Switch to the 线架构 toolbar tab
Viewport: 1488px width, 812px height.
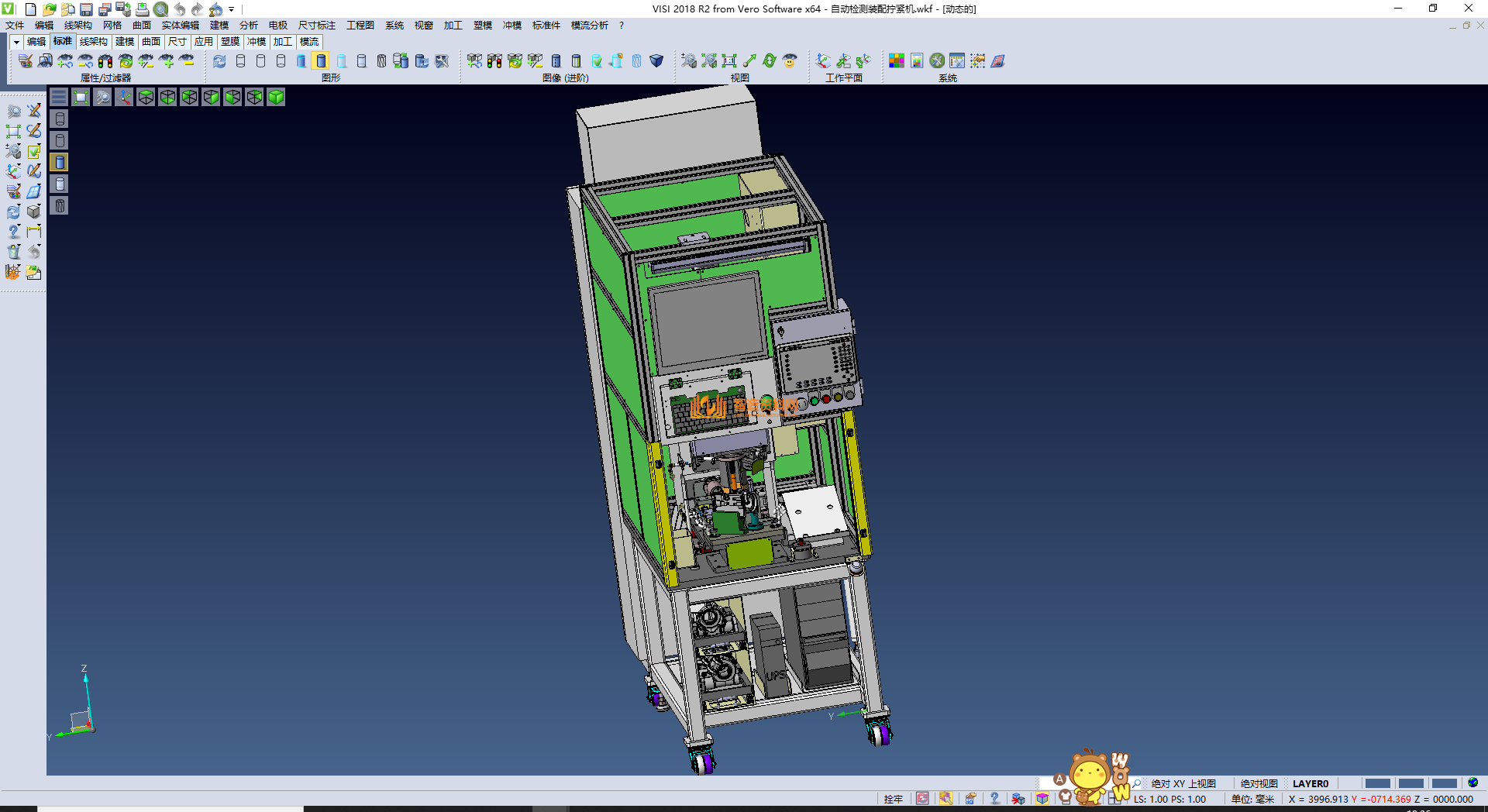(x=93, y=42)
